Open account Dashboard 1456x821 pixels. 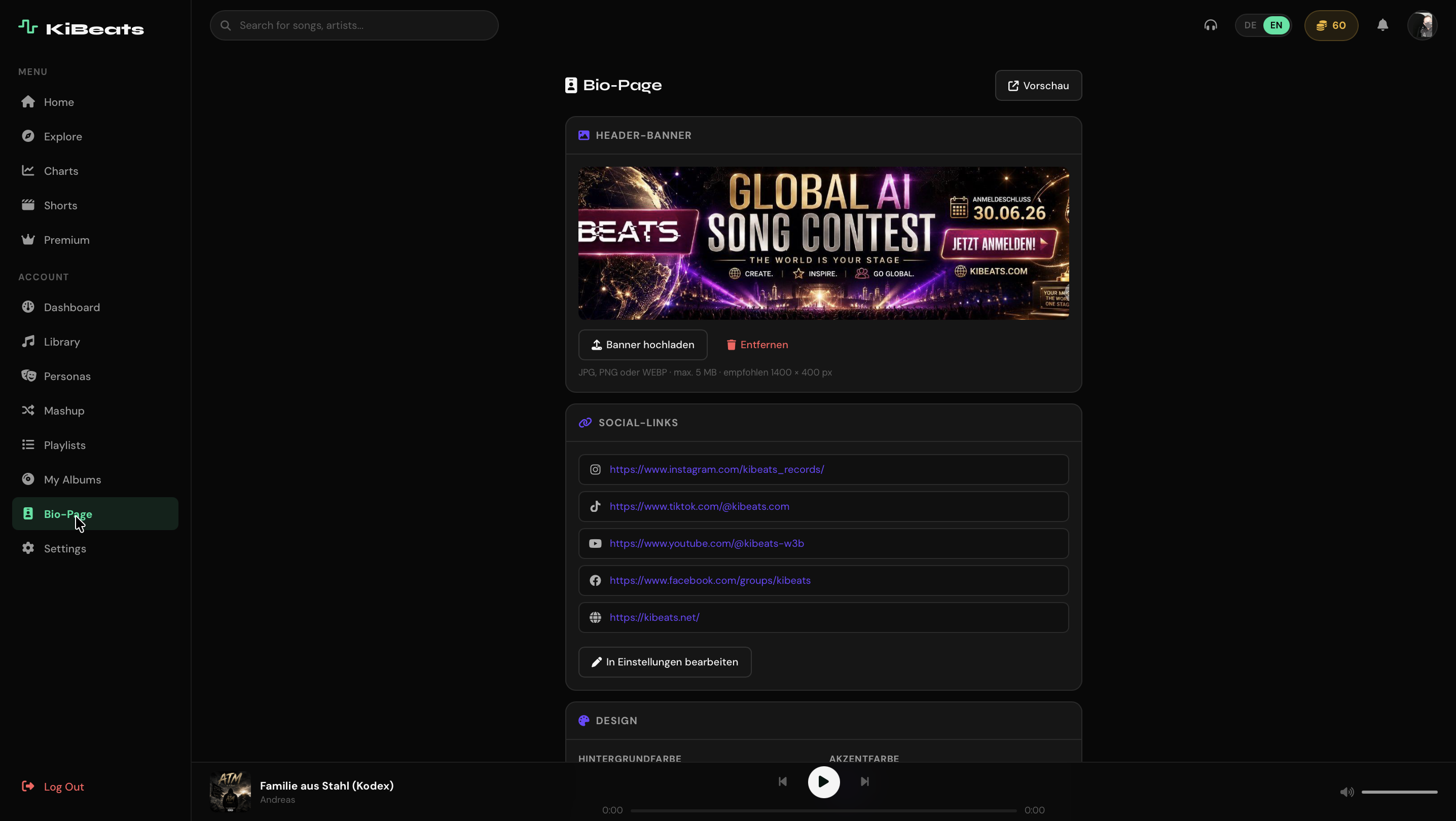pyautogui.click(x=95, y=308)
